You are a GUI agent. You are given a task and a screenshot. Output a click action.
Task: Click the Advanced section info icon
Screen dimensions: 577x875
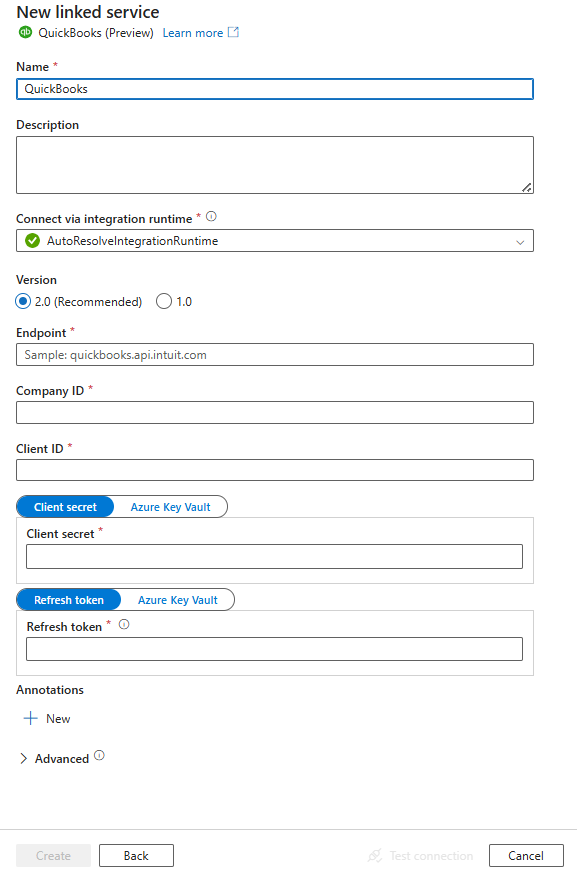[x=98, y=758]
